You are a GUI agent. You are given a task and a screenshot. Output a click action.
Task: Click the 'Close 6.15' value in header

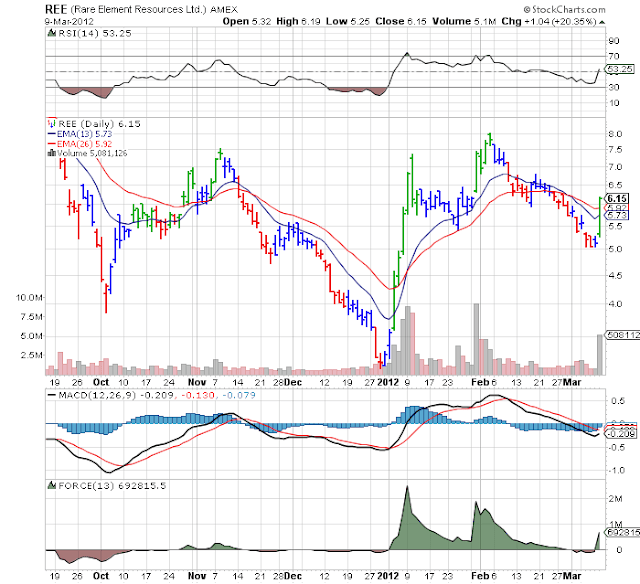click(400, 21)
